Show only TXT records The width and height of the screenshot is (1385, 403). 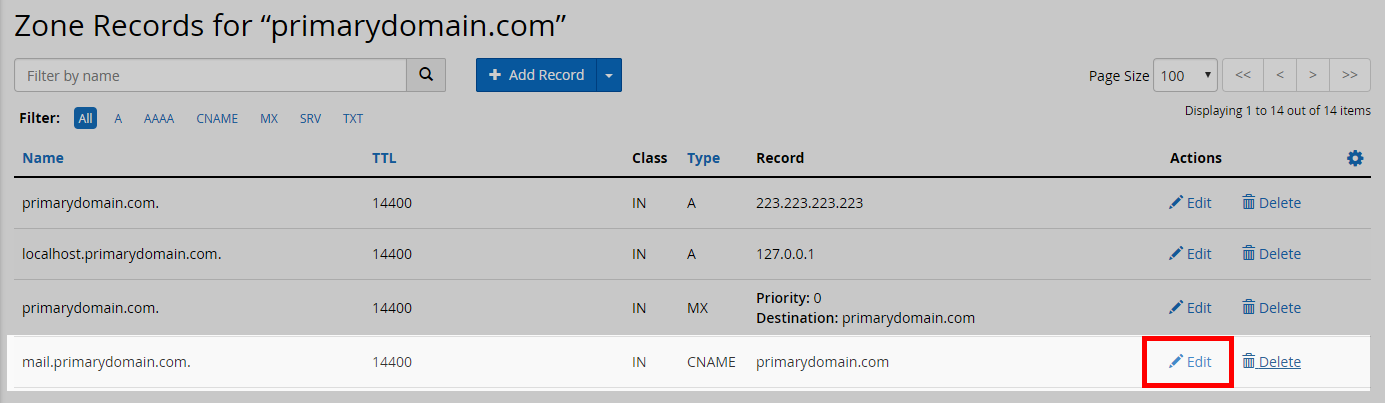point(353,118)
